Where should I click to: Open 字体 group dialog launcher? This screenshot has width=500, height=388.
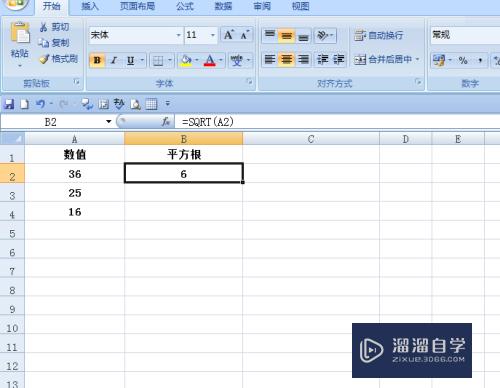(x=249, y=82)
